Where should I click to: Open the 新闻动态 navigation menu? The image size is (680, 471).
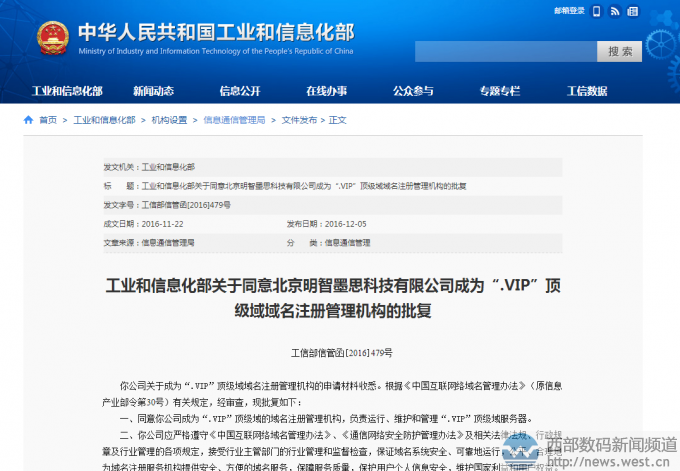click(153, 91)
